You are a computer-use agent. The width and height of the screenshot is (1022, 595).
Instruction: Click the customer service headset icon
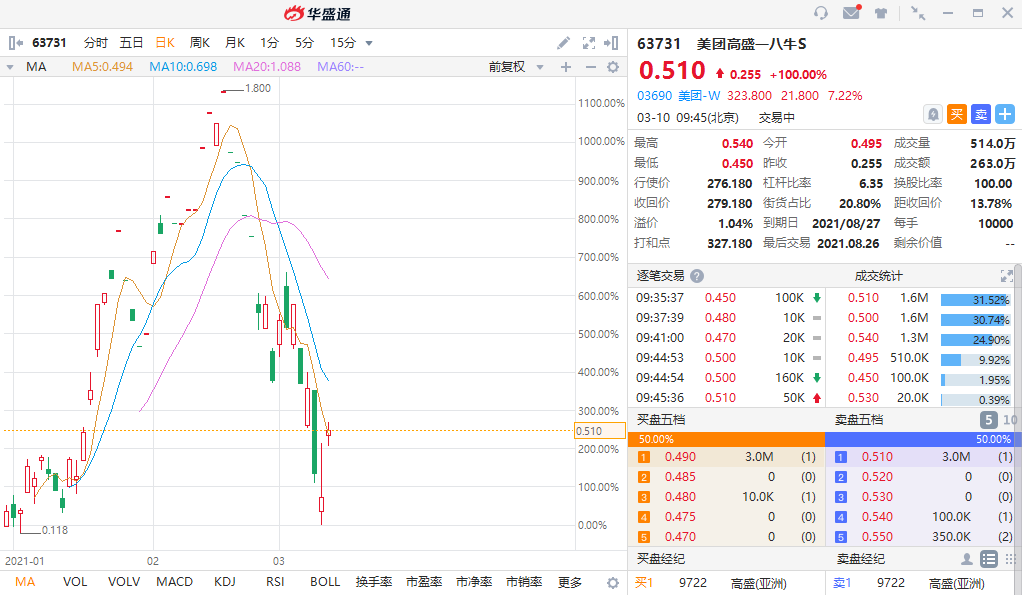click(821, 13)
